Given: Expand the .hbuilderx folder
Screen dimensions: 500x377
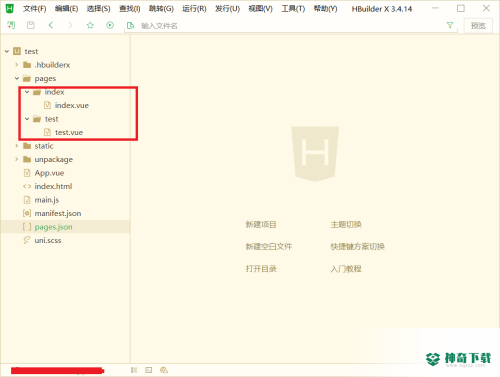Looking at the screenshot, I should click(x=17, y=65).
